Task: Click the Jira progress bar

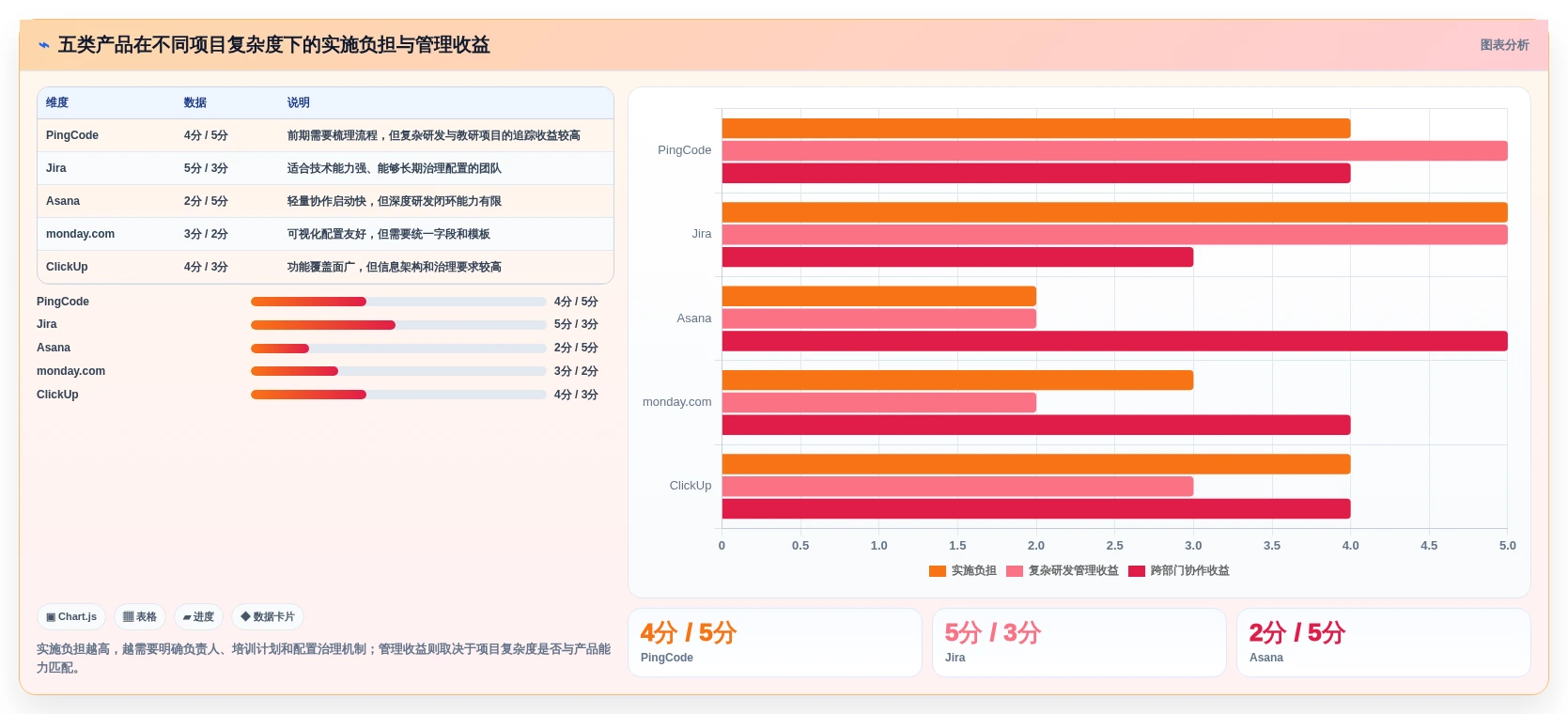Action: (x=398, y=325)
